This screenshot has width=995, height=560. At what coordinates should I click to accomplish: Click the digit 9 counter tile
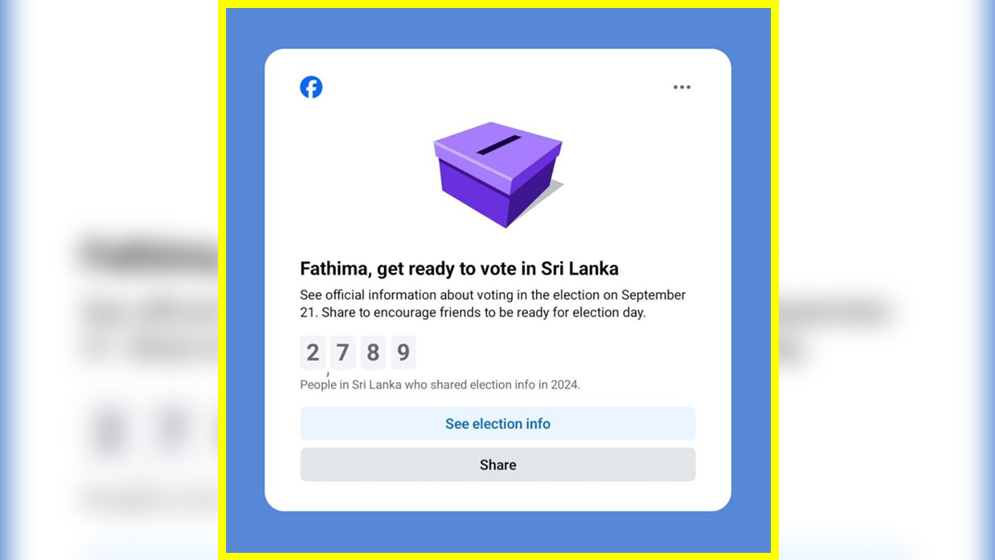(x=403, y=352)
